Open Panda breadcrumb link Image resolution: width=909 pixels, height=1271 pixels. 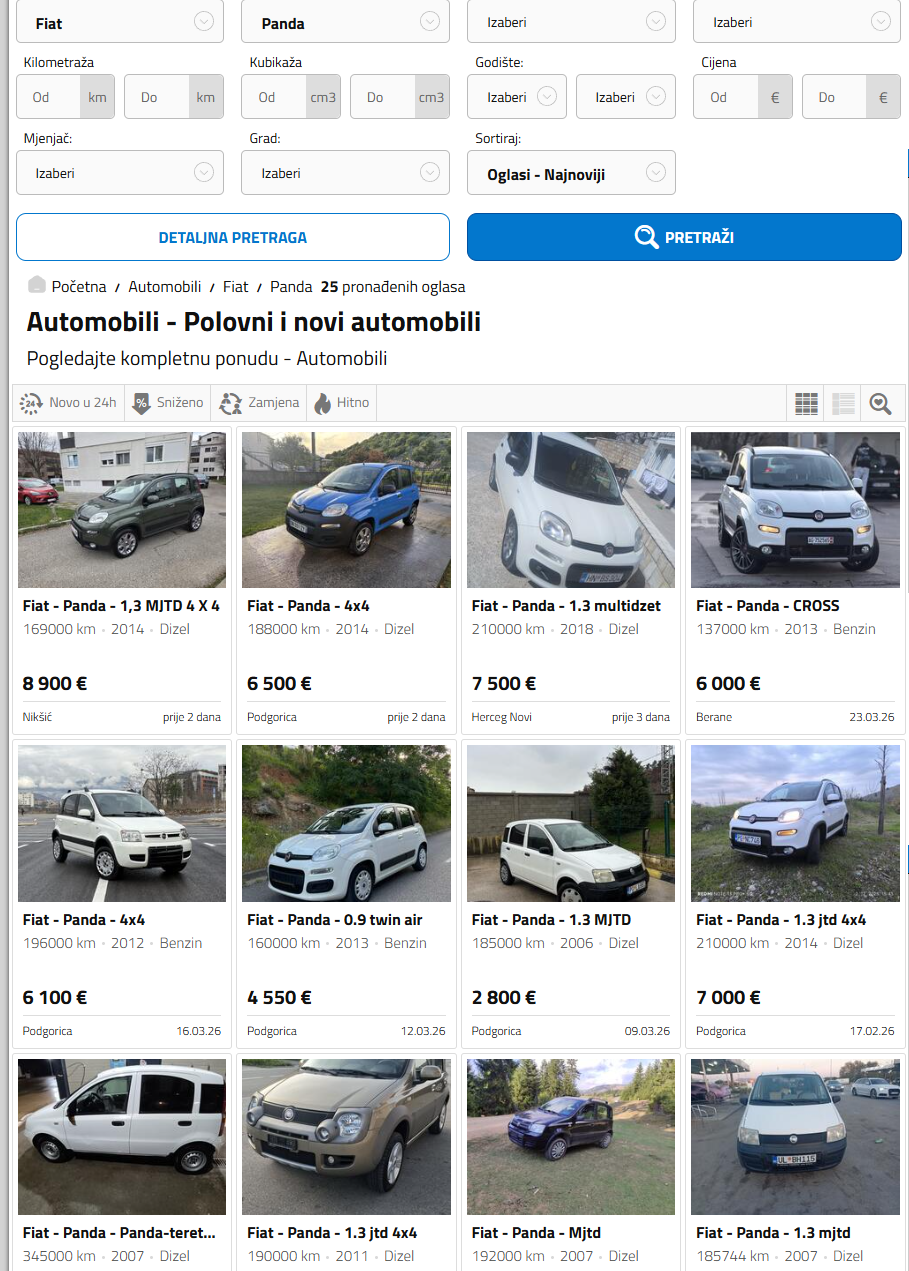(291, 286)
